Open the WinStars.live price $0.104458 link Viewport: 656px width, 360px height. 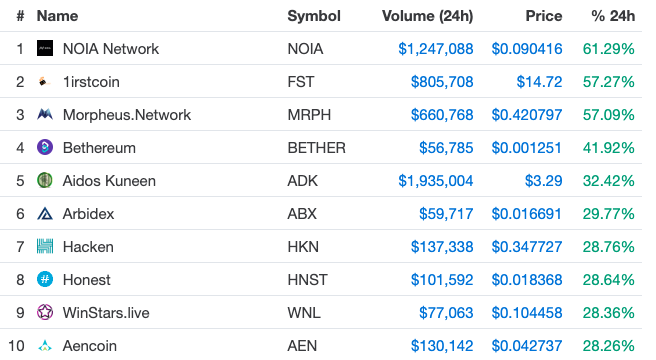(x=527, y=313)
